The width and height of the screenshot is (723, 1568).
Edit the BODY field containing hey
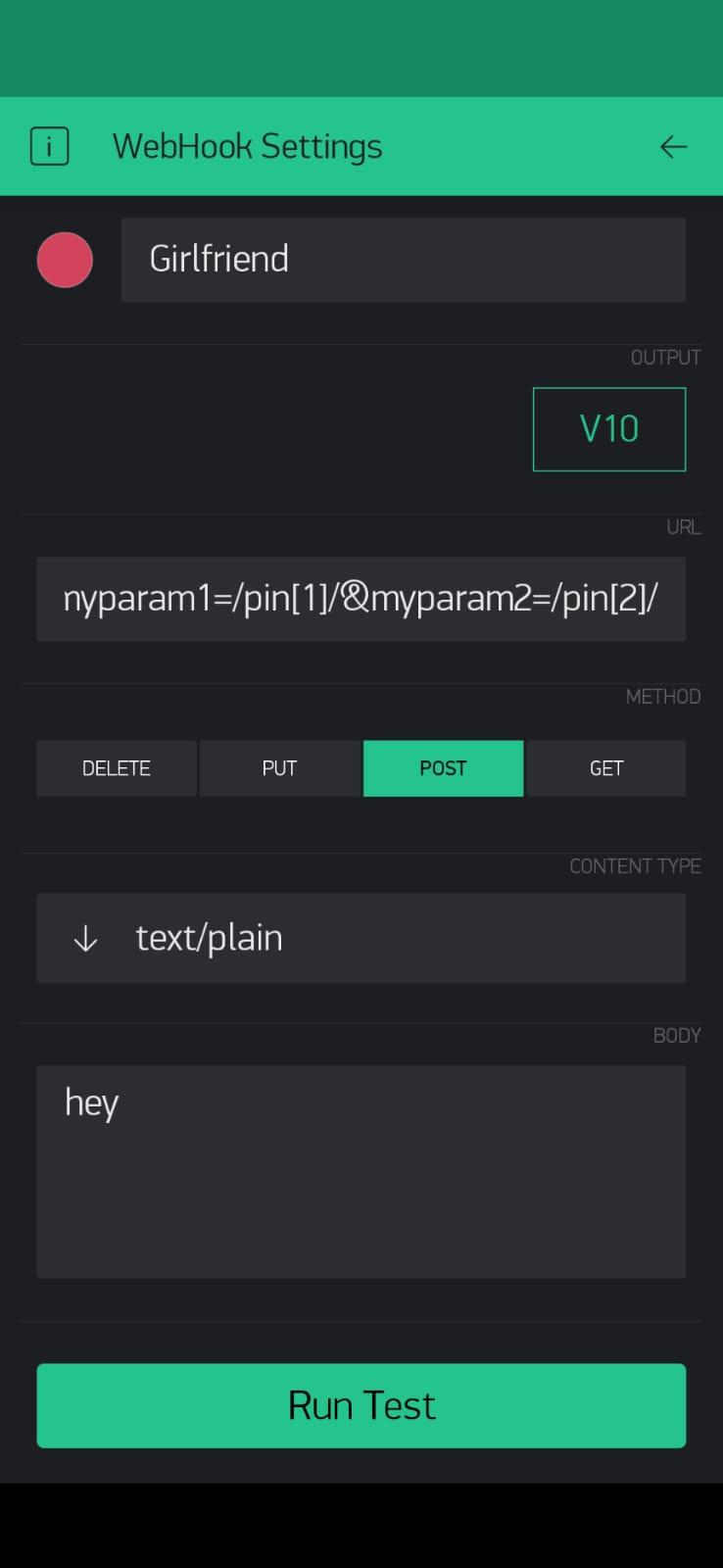click(361, 1171)
